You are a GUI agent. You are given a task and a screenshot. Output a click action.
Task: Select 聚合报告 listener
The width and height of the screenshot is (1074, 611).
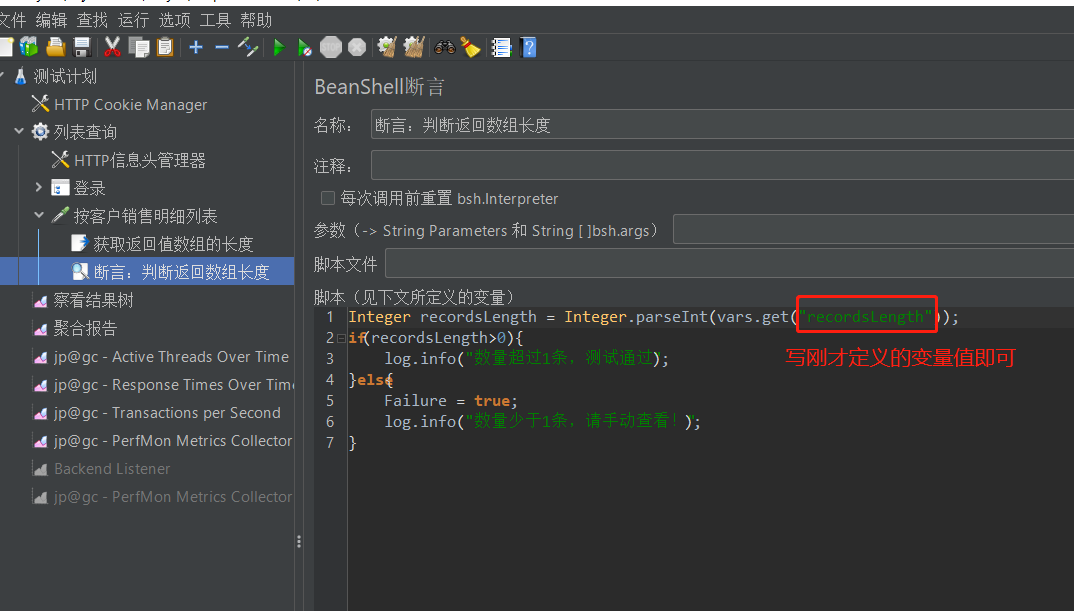[86, 328]
